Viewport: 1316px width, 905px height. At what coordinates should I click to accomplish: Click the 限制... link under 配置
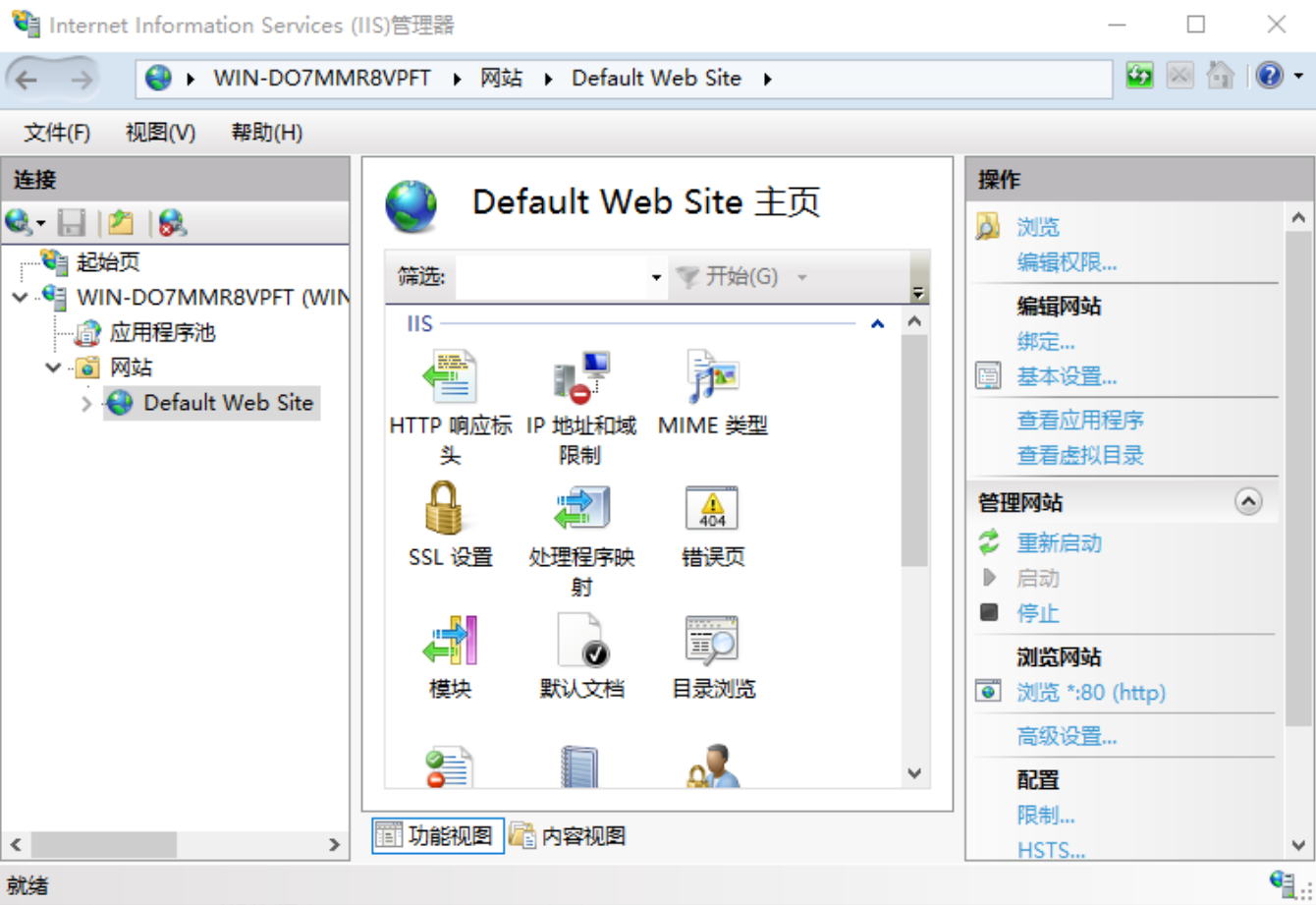pos(1046,816)
